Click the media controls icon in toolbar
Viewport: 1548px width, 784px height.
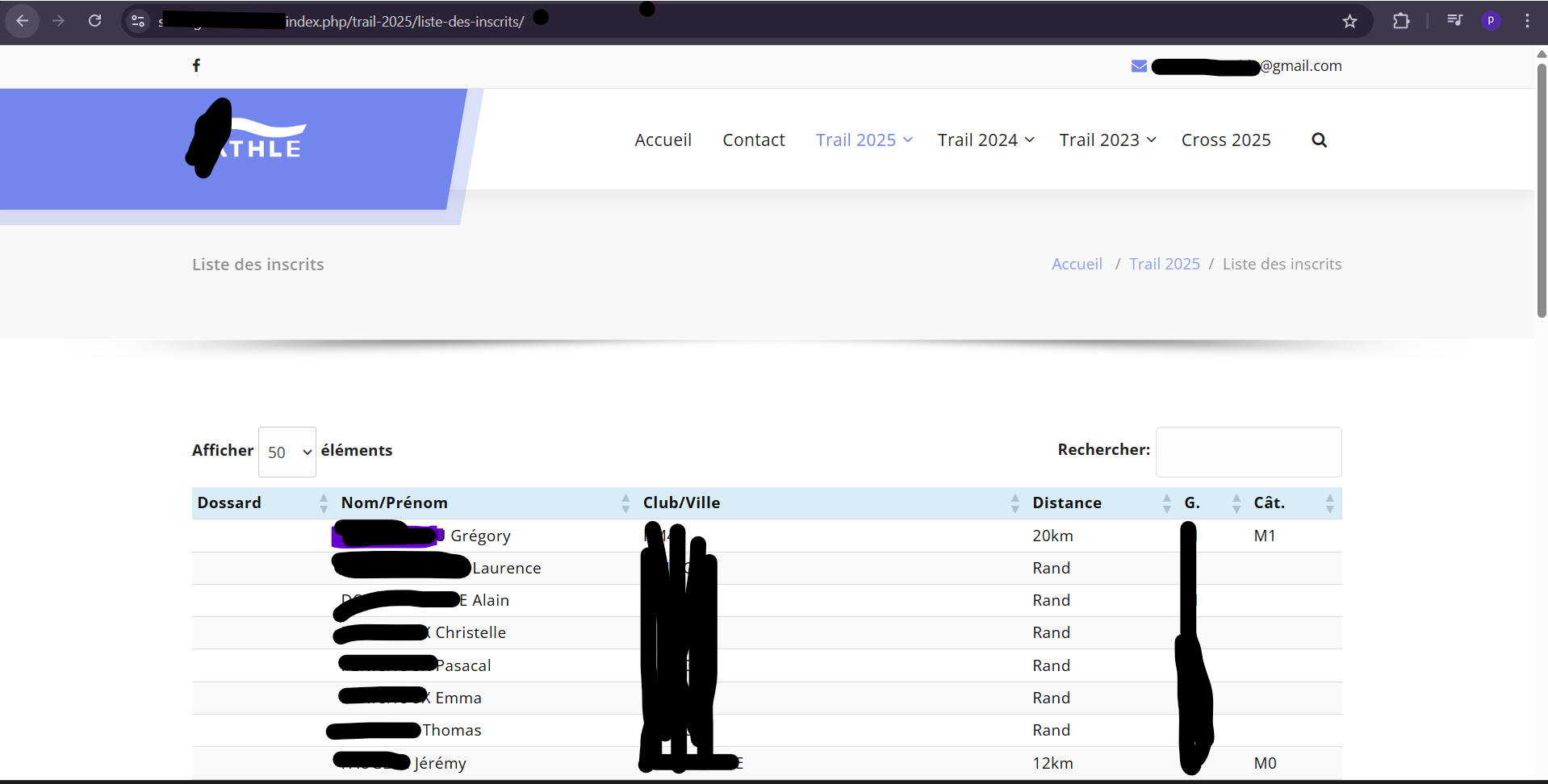(x=1454, y=19)
